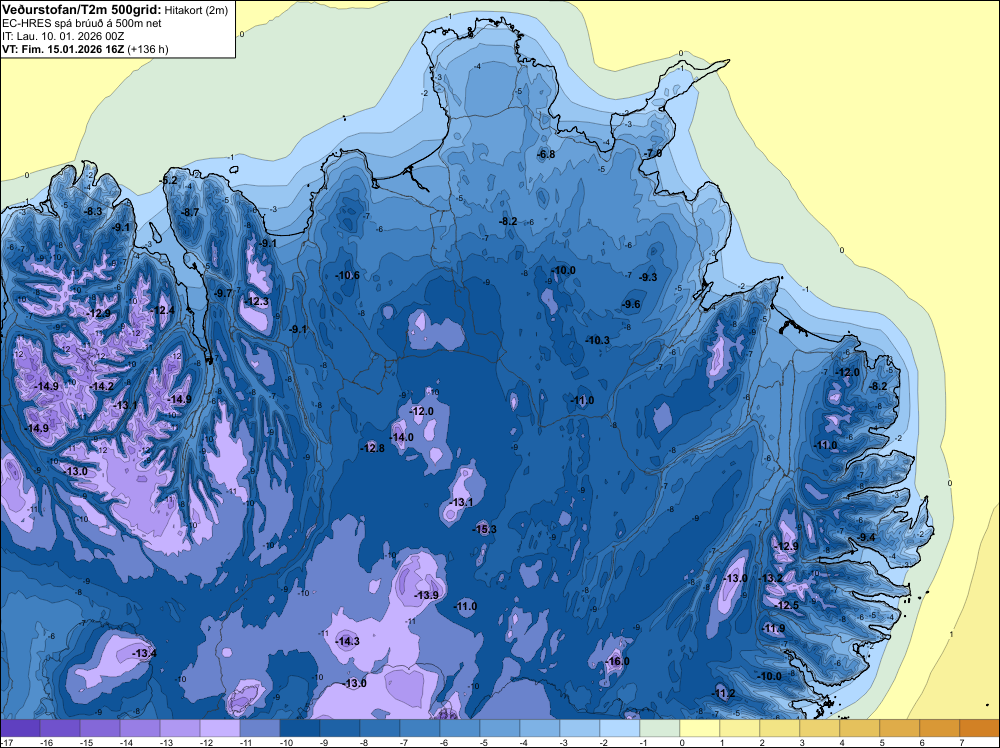Click the '-9.6' temperature value on the map
This screenshot has height=748, width=1000.
tap(631, 305)
